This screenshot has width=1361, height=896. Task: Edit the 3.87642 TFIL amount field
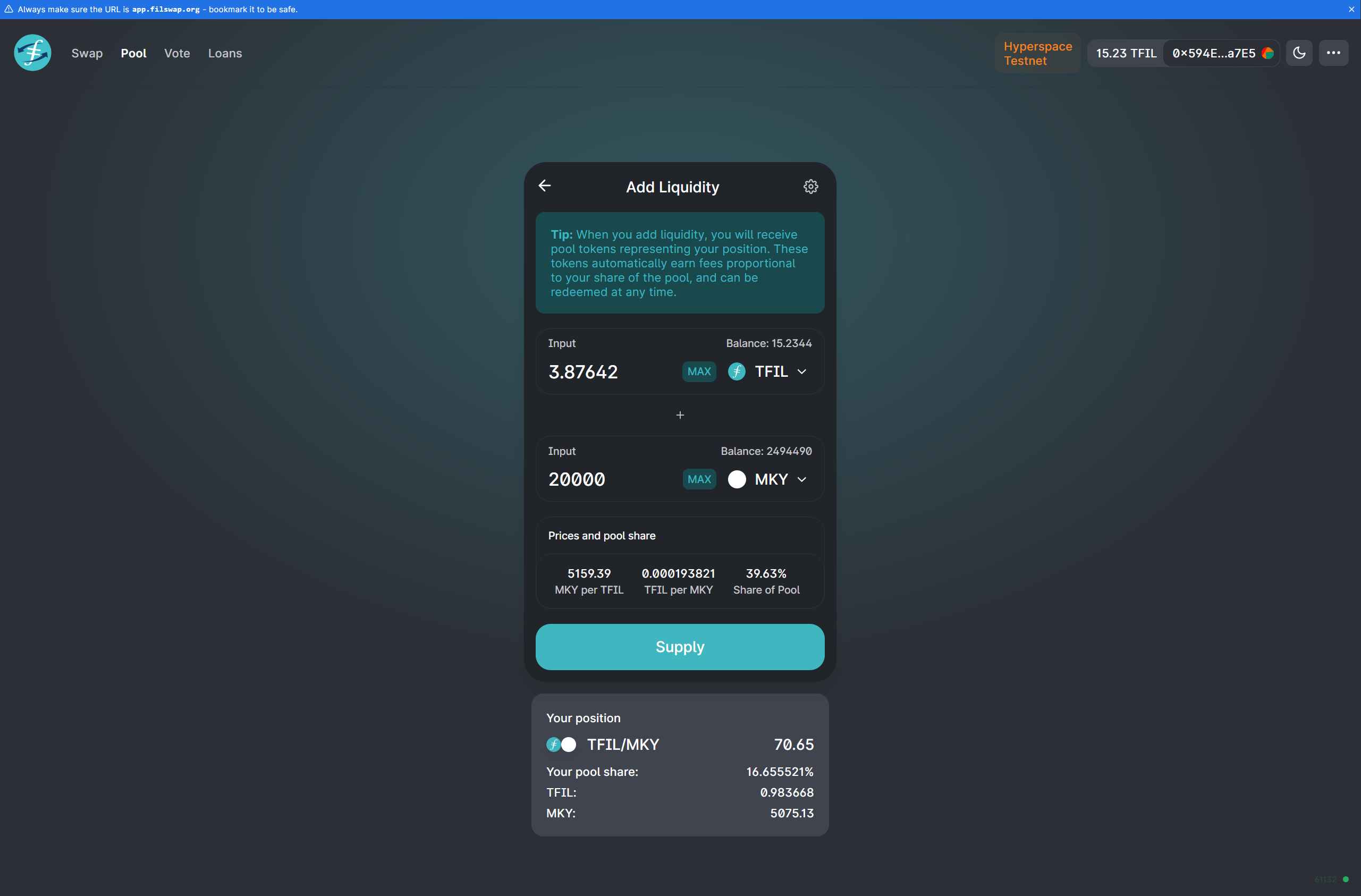(x=612, y=371)
